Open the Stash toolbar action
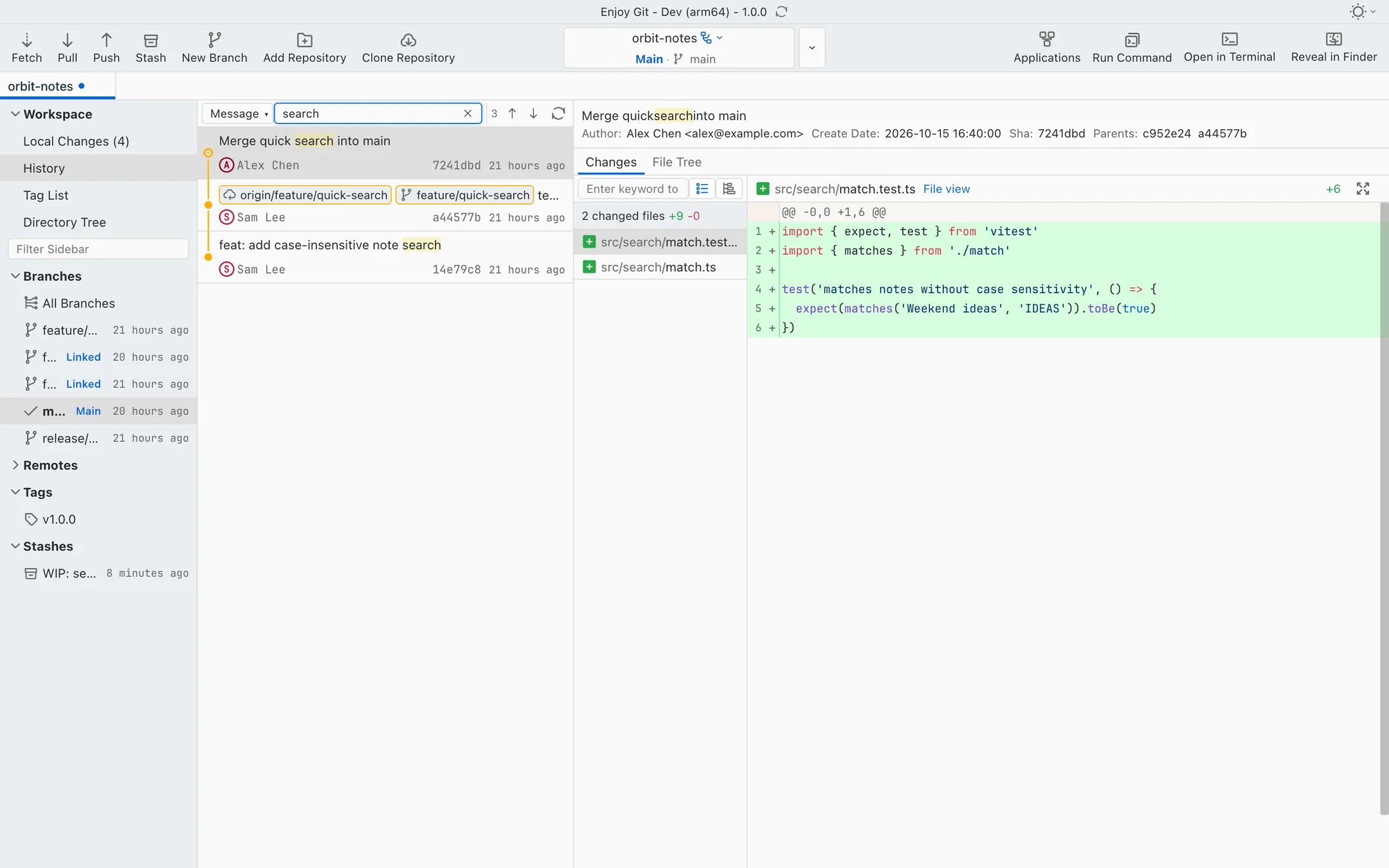Screen dimensions: 1389x868 click(150, 48)
